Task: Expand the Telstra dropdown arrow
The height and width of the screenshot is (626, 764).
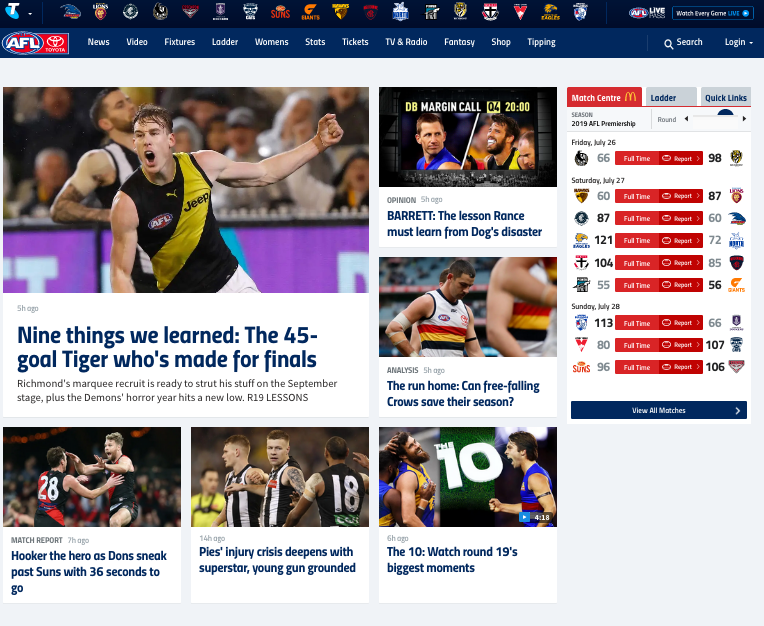Action: coord(30,14)
